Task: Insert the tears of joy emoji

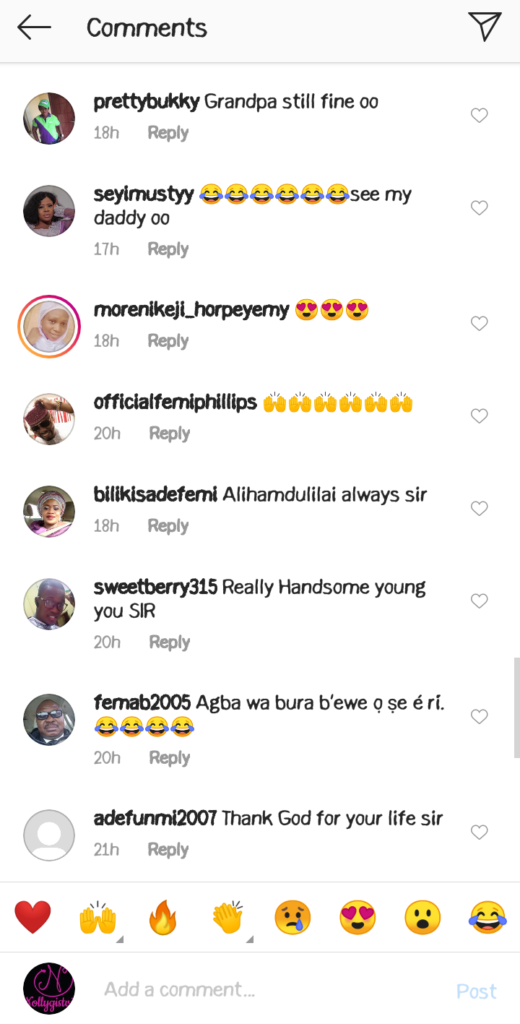Action: (x=487, y=917)
